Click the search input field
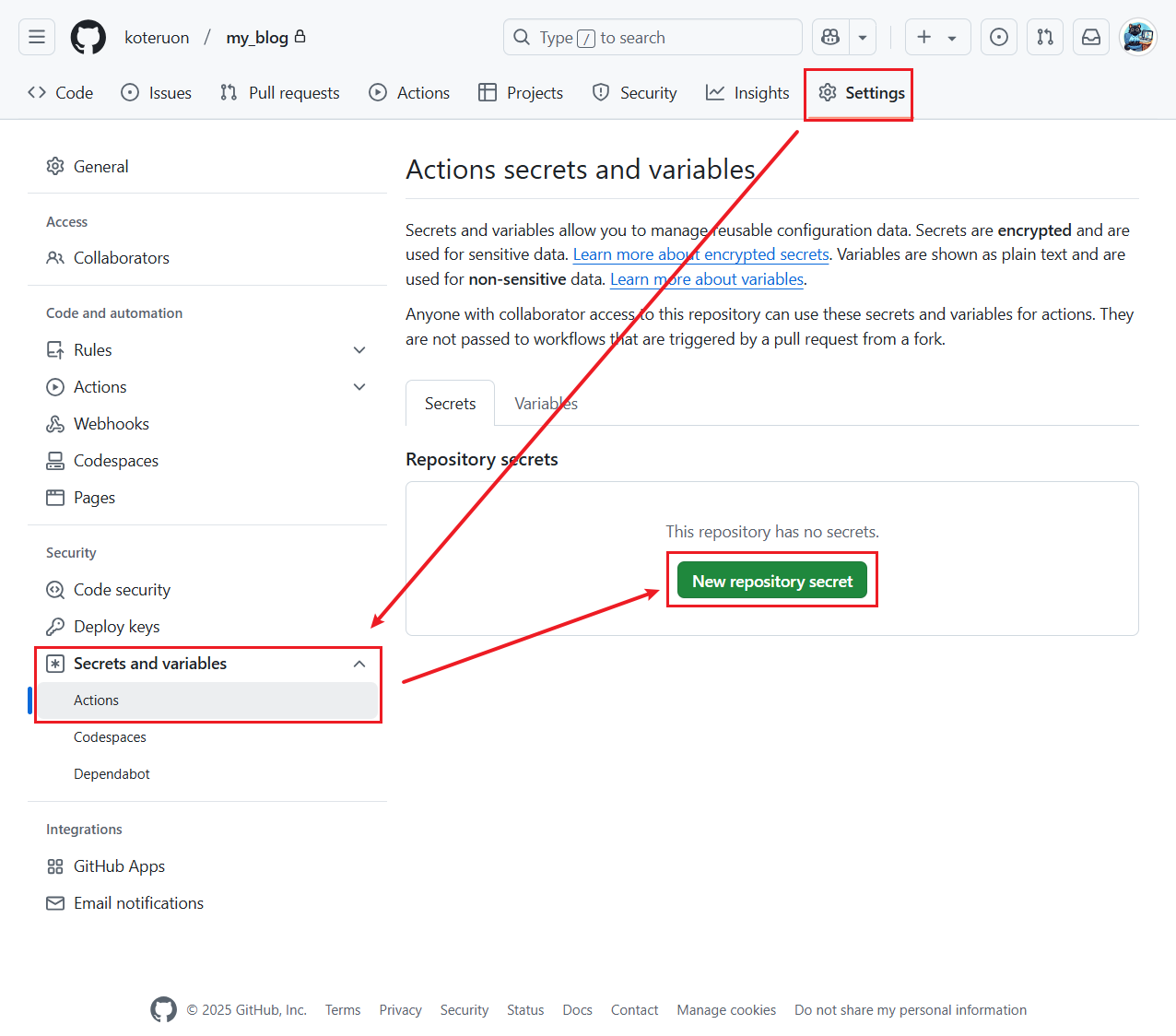This screenshot has height=1036, width=1176. click(653, 37)
